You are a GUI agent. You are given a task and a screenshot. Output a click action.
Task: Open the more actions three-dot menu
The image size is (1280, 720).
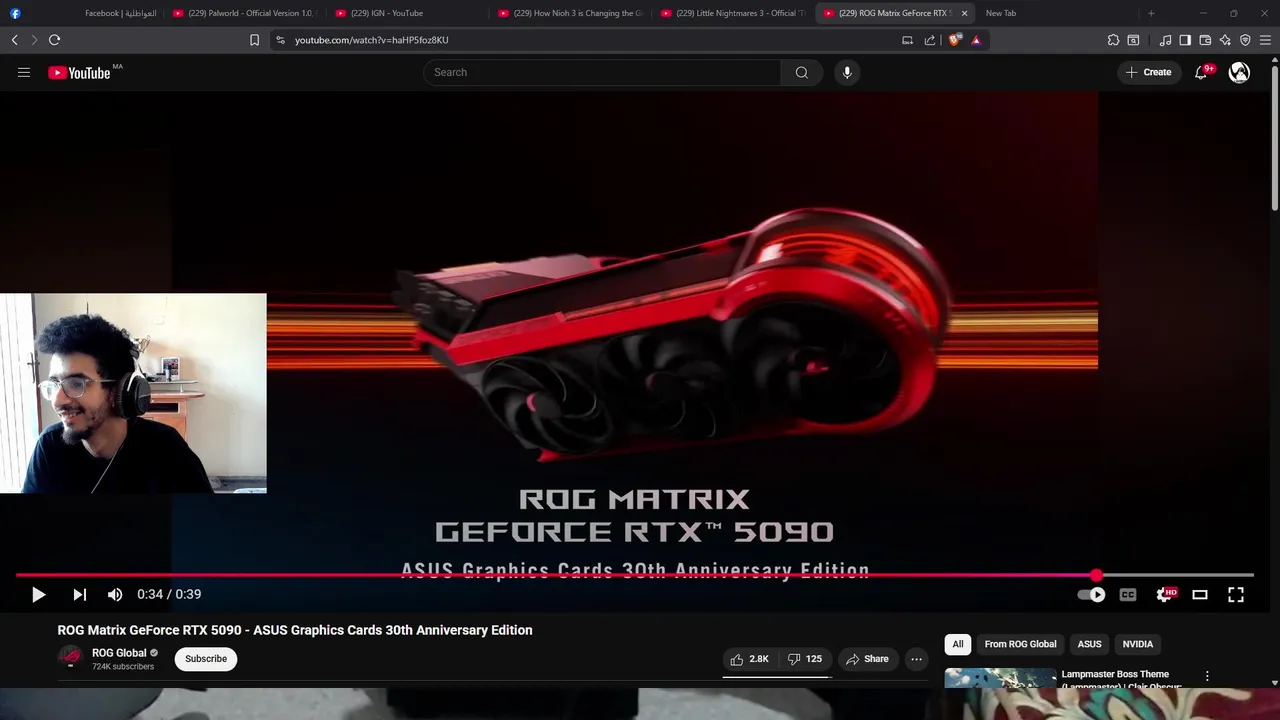[x=916, y=659]
